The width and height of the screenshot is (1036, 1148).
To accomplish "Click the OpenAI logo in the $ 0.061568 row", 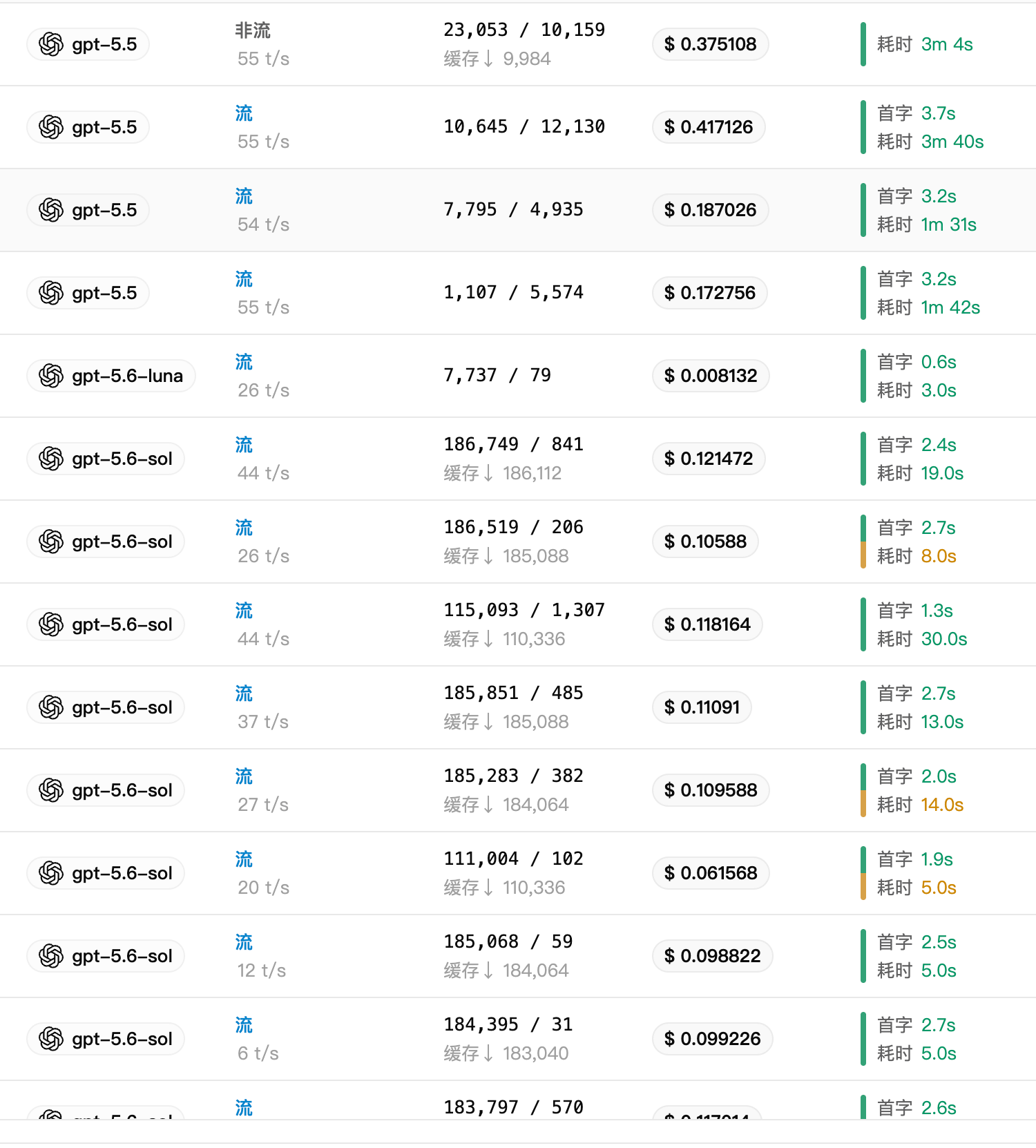I will (51, 873).
